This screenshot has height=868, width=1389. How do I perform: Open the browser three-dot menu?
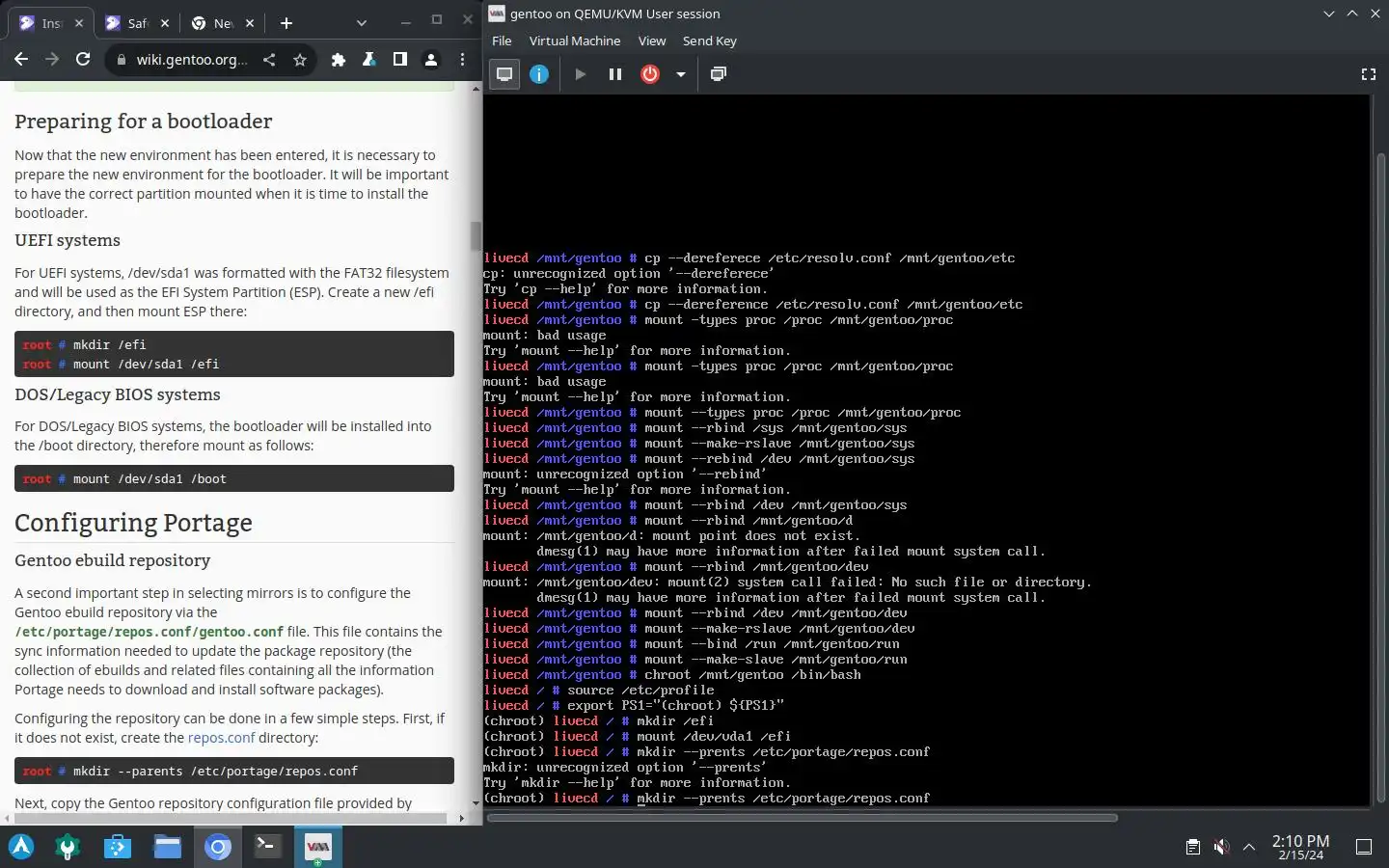(x=462, y=60)
